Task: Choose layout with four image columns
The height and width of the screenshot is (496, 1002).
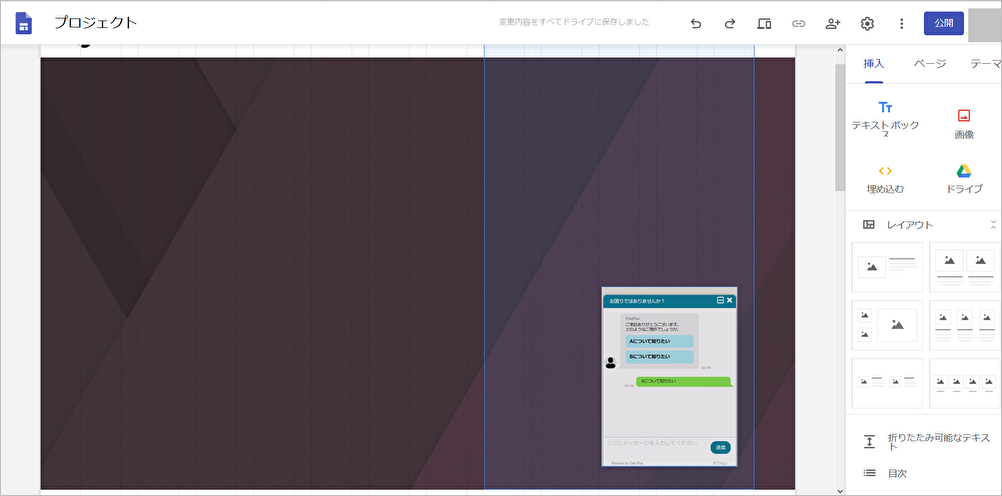Action: (x=965, y=383)
